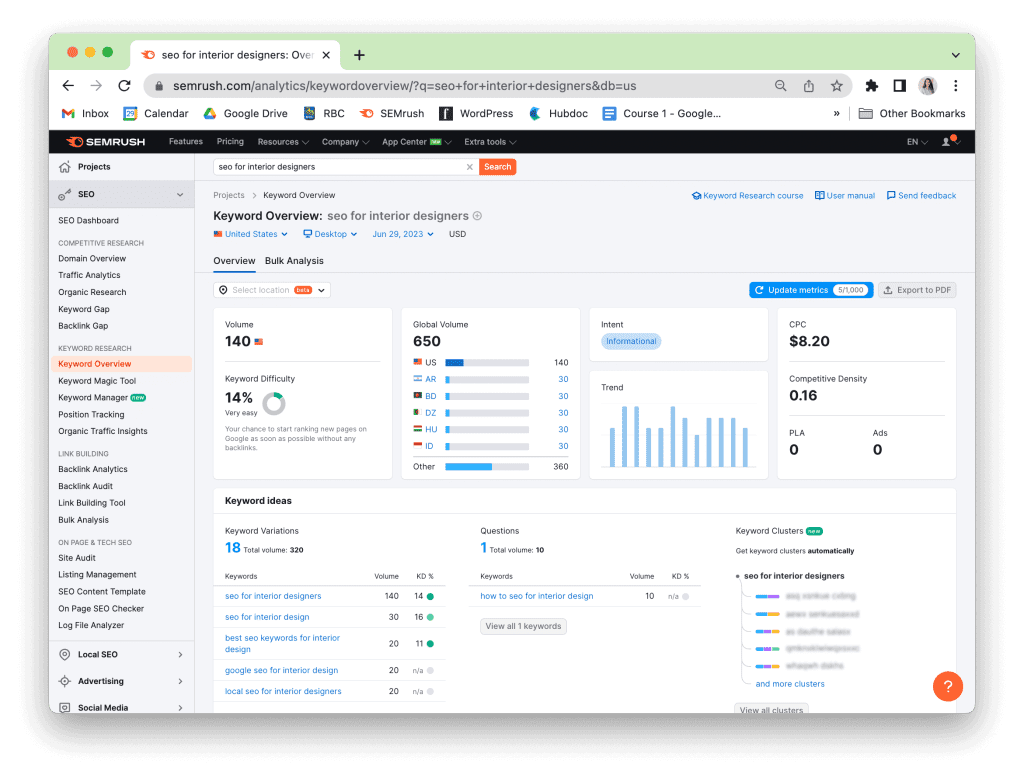This screenshot has height=778, width=1024.
Task: Add keyword using plus icon beside title
Action: 477,216
